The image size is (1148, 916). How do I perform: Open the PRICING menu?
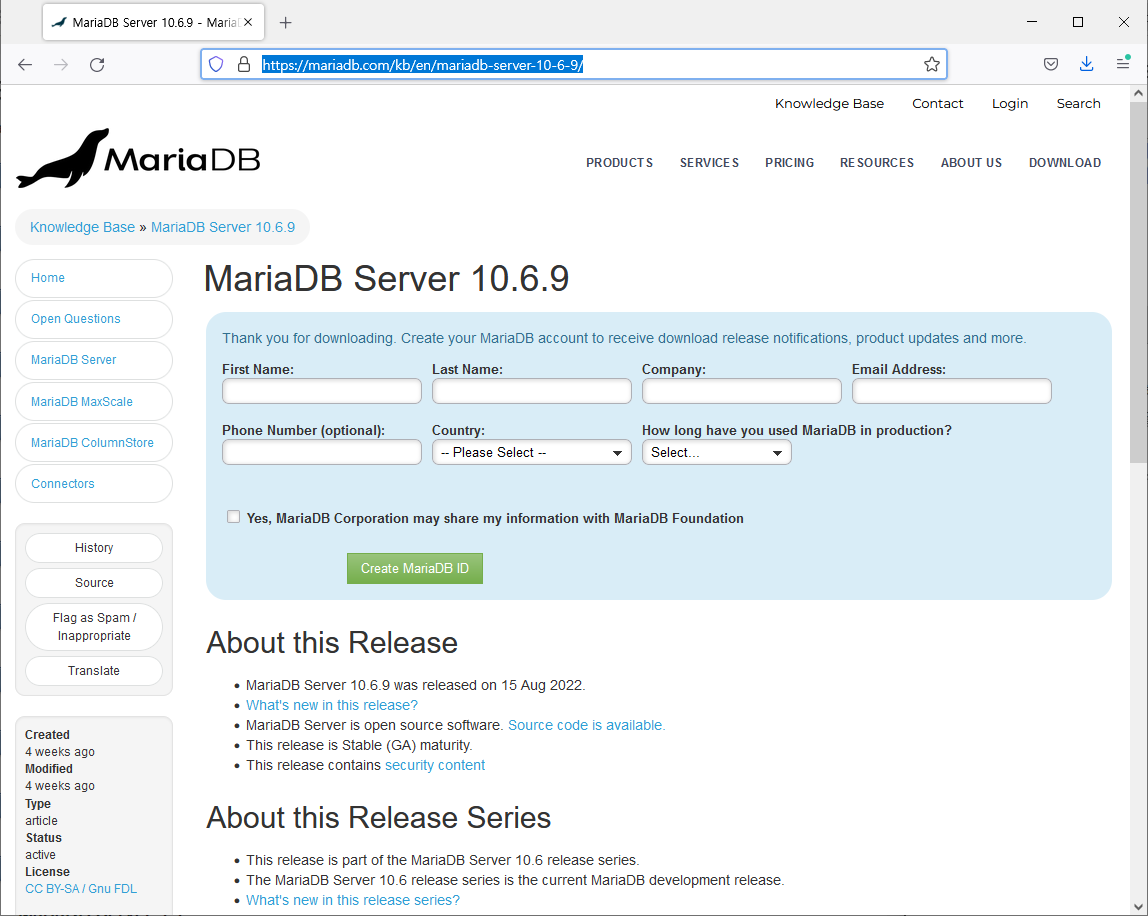789,163
